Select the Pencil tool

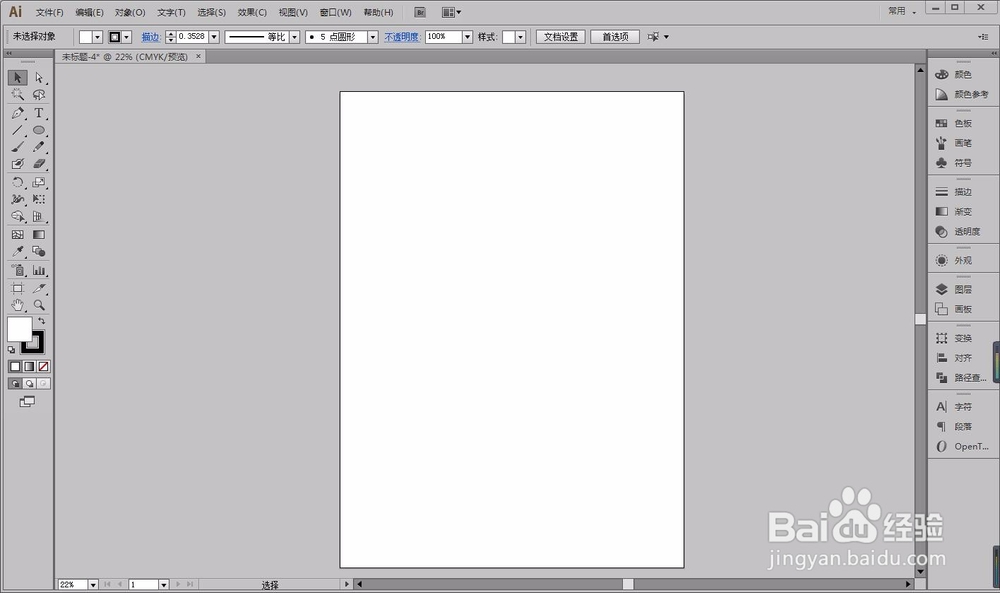[39, 147]
